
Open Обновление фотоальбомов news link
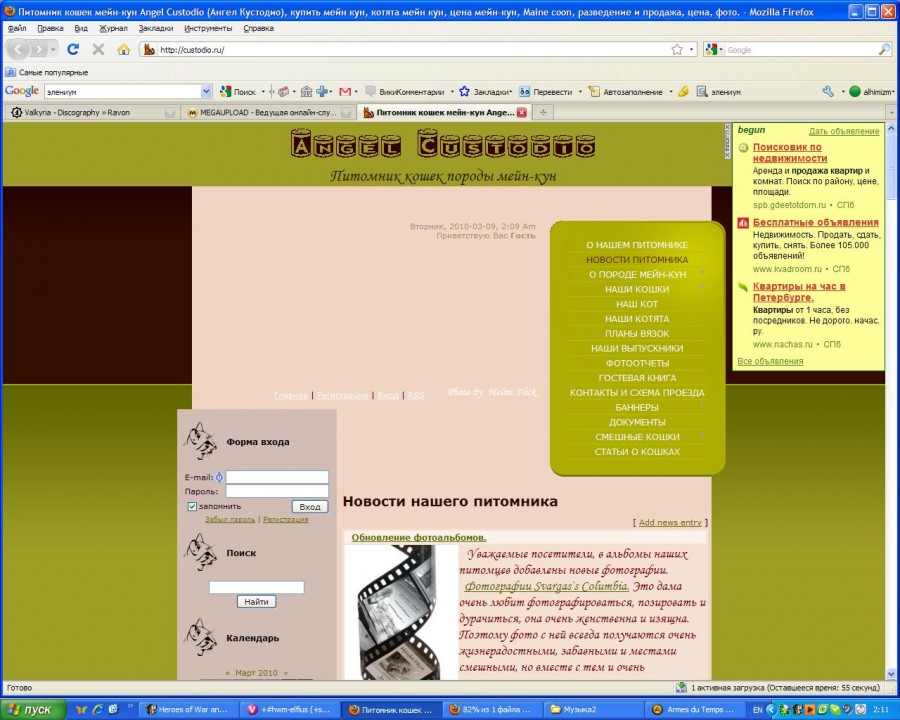[418, 537]
